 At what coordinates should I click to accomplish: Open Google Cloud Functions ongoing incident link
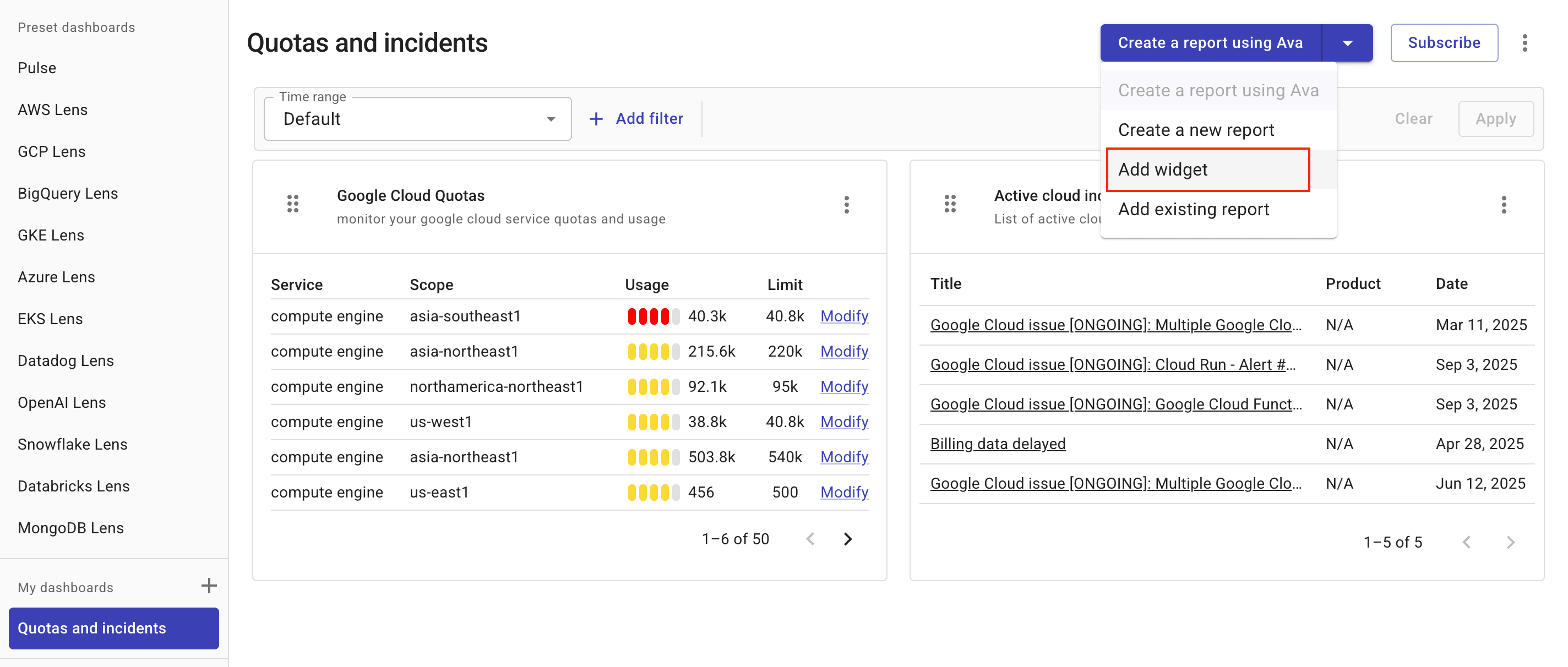tap(1116, 404)
